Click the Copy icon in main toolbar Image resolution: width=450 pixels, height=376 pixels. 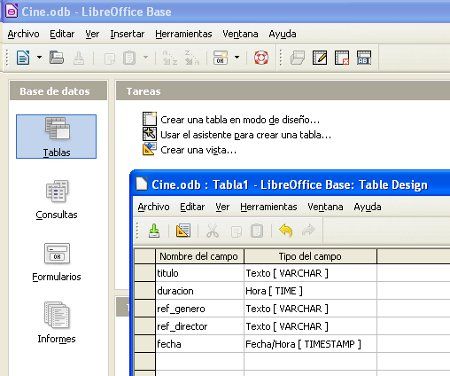coord(109,58)
